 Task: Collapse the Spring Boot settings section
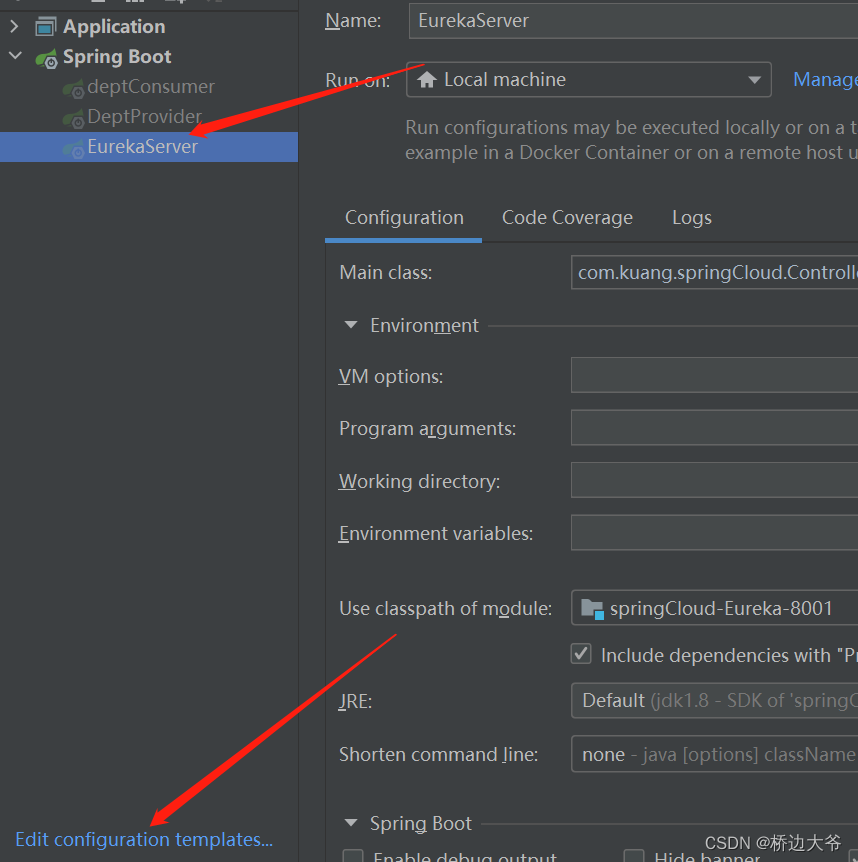point(351,823)
